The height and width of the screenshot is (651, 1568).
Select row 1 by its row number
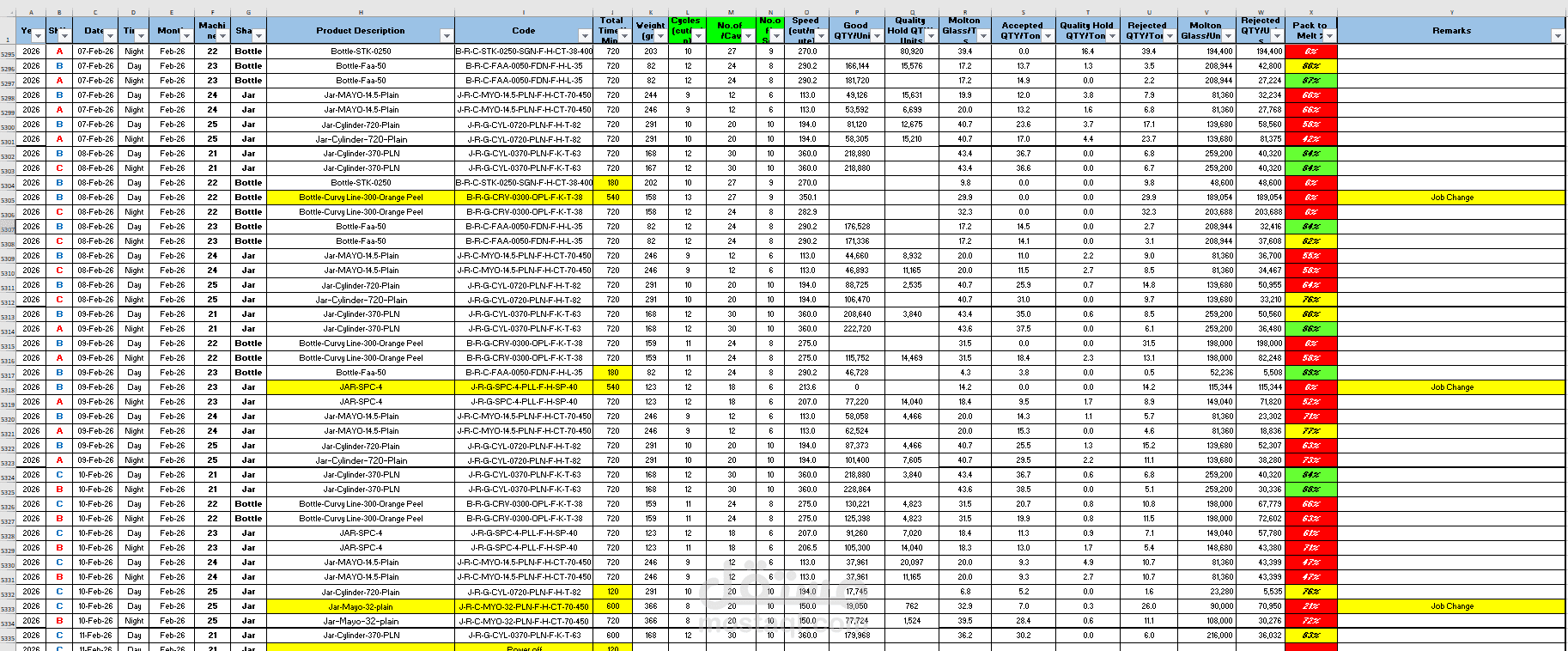pos(8,31)
